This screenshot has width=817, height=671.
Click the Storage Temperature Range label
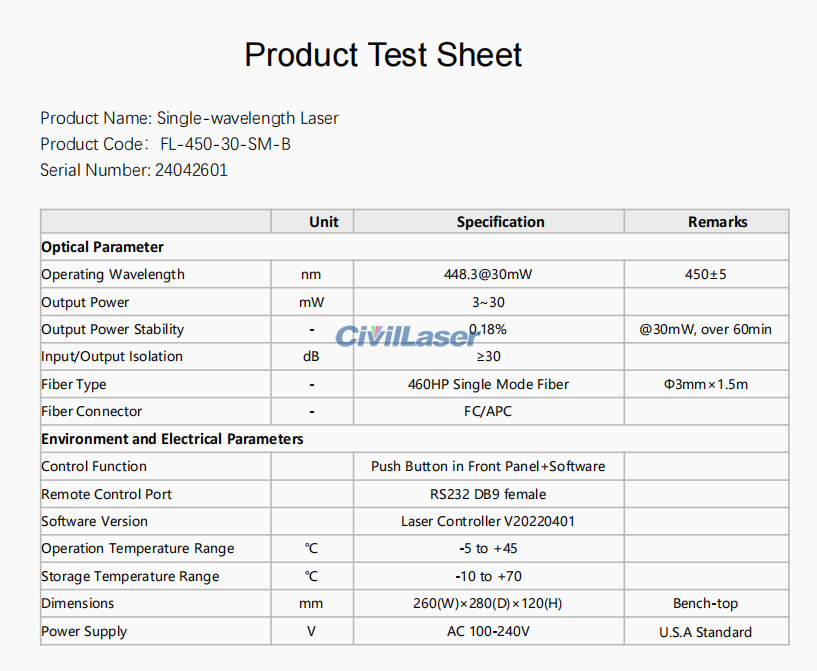click(x=130, y=577)
